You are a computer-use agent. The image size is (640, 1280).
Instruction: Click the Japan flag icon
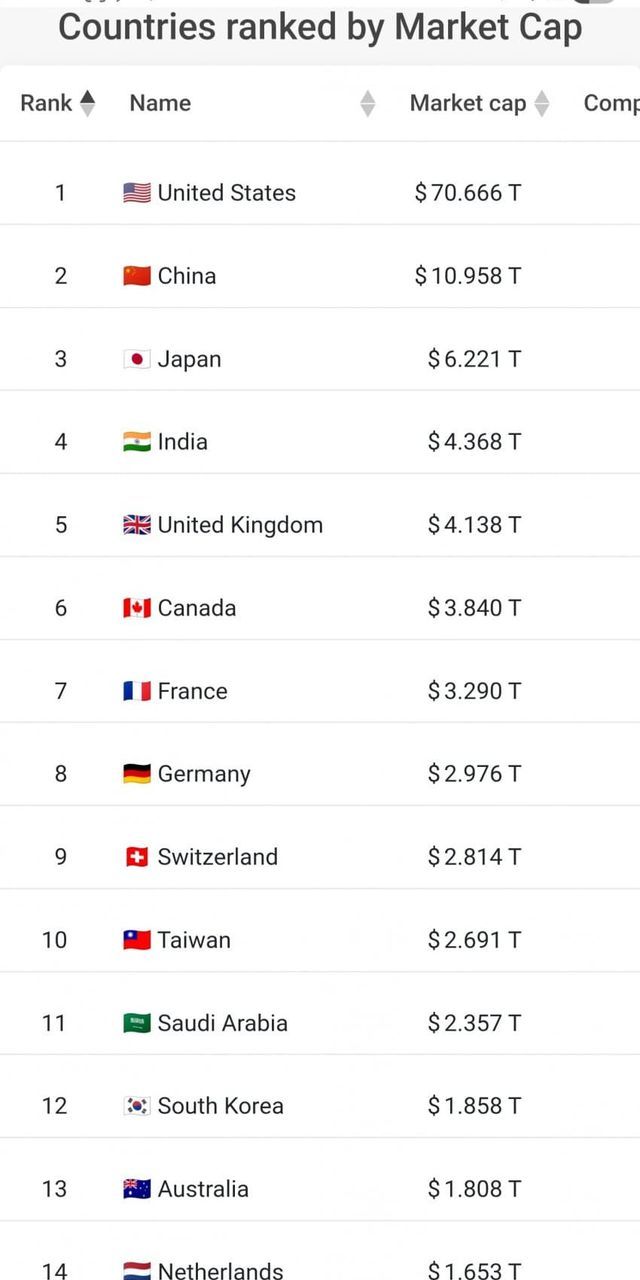coord(137,359)
